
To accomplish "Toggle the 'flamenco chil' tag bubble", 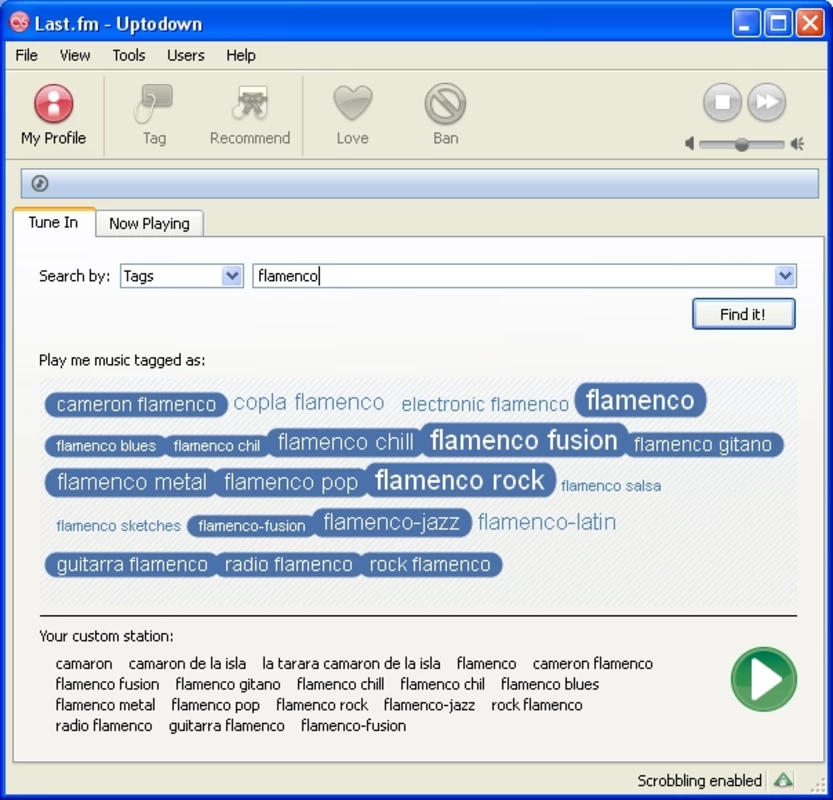I will click(216, 446).
